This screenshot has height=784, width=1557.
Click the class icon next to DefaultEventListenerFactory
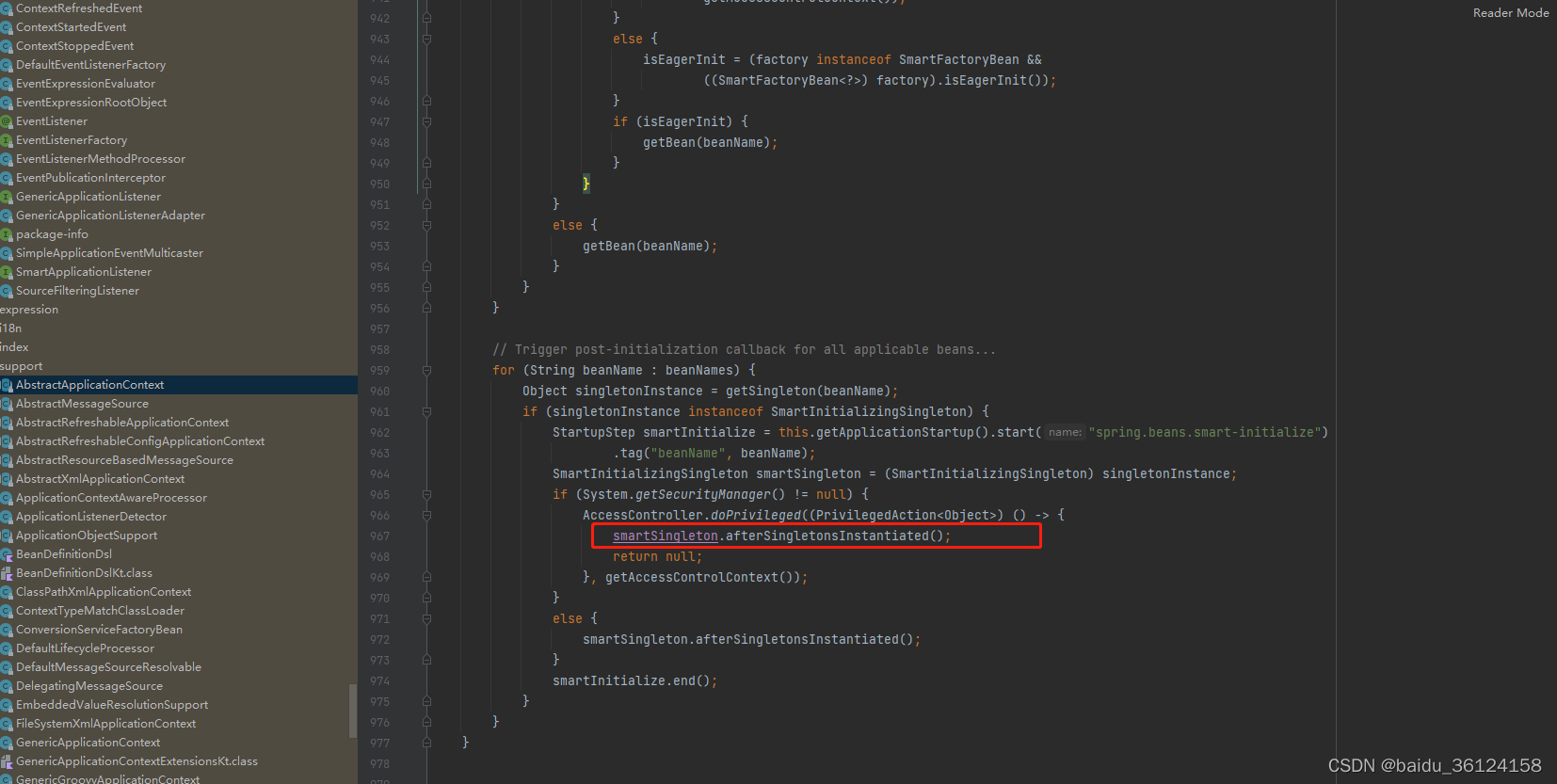[x=7, y=65]
